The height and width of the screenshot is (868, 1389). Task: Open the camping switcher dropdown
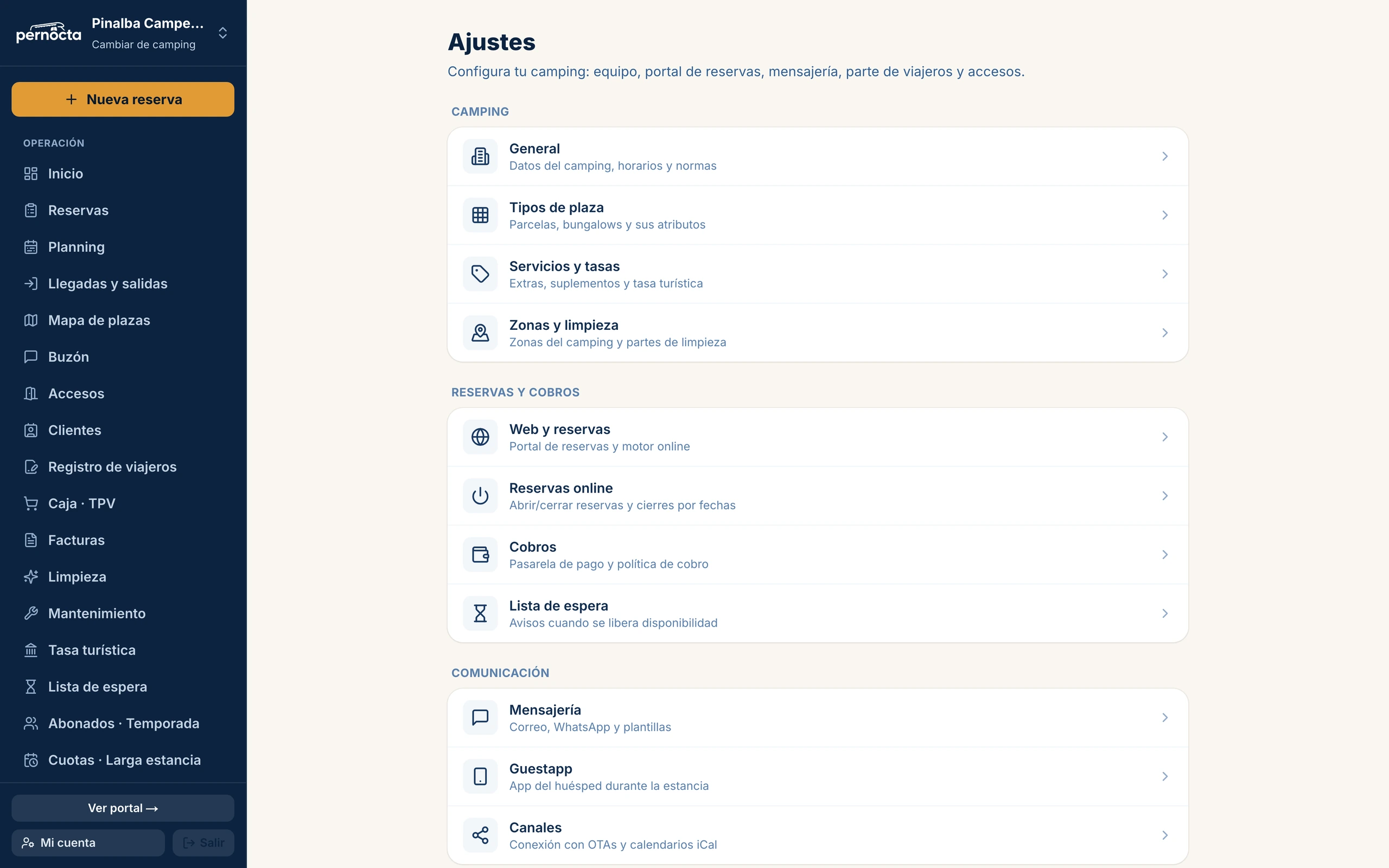point(222,33)
